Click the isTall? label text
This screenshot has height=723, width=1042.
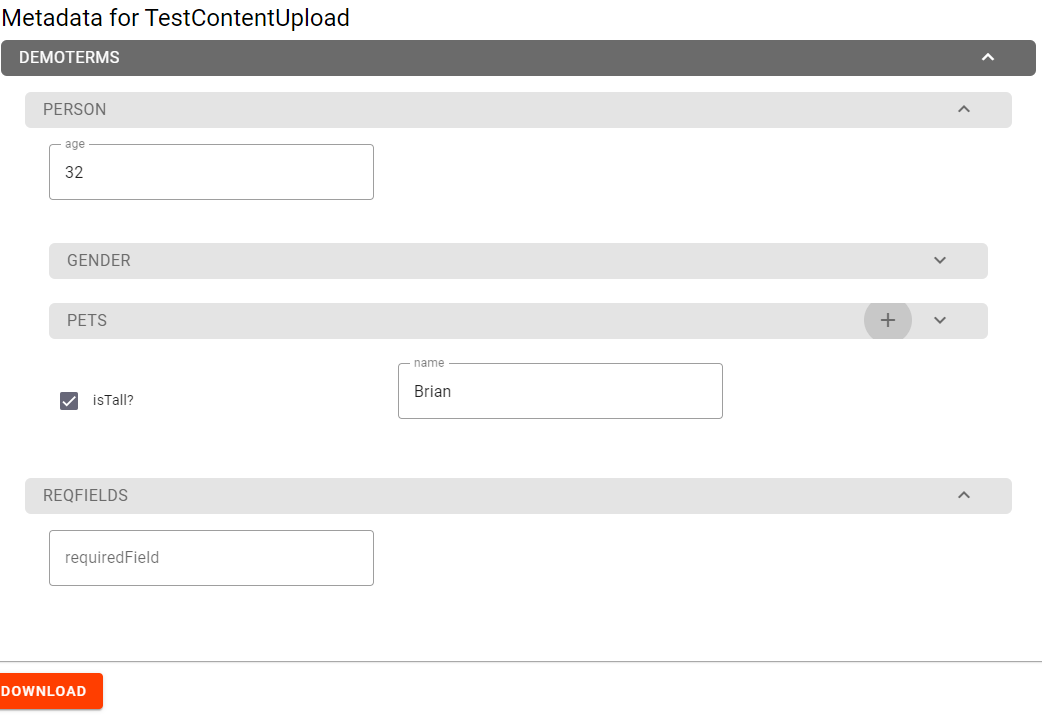[111, 400]
